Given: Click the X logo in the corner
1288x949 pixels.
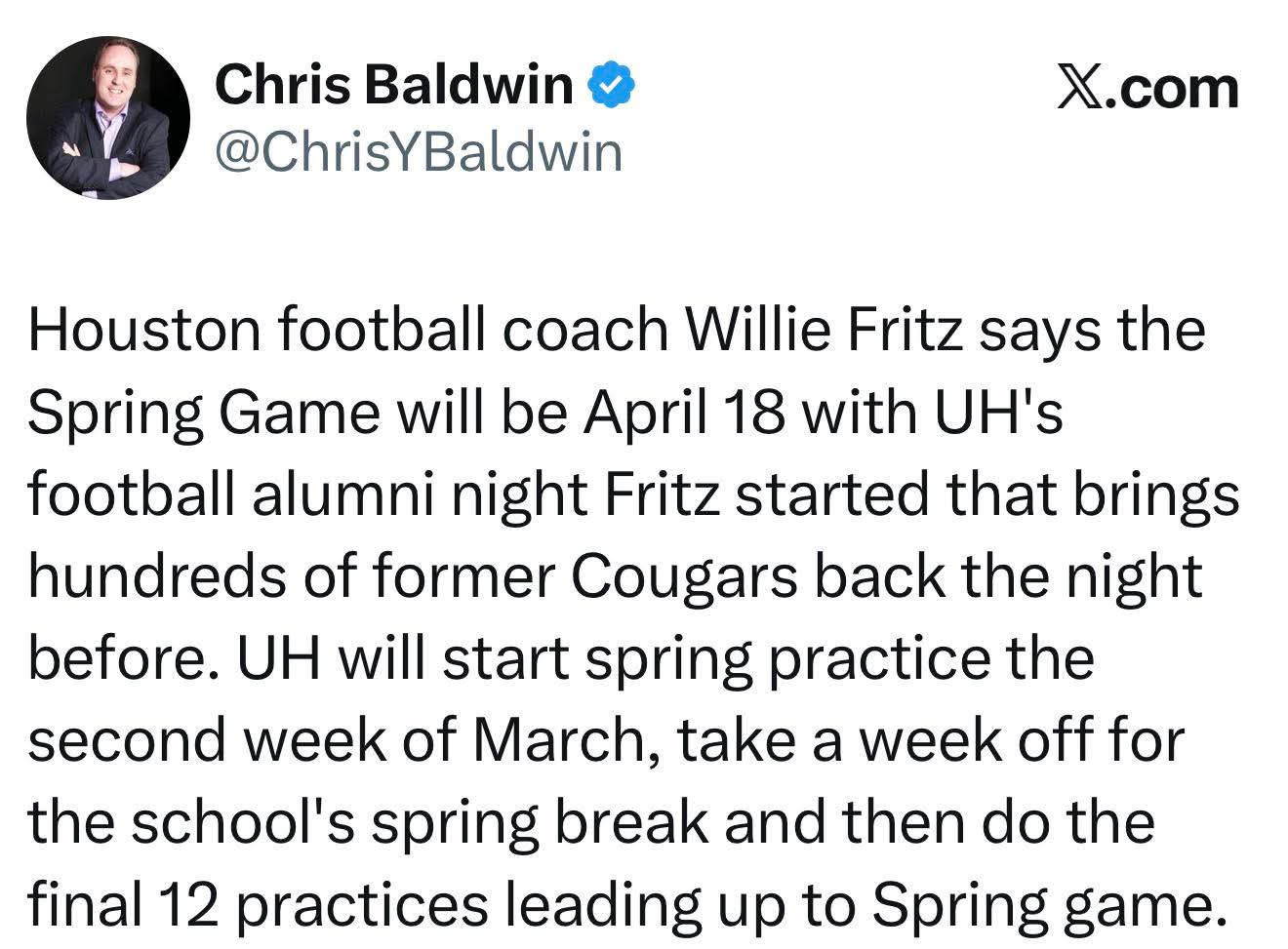Looking at the screenshot, I should (x=1077, y=88).
